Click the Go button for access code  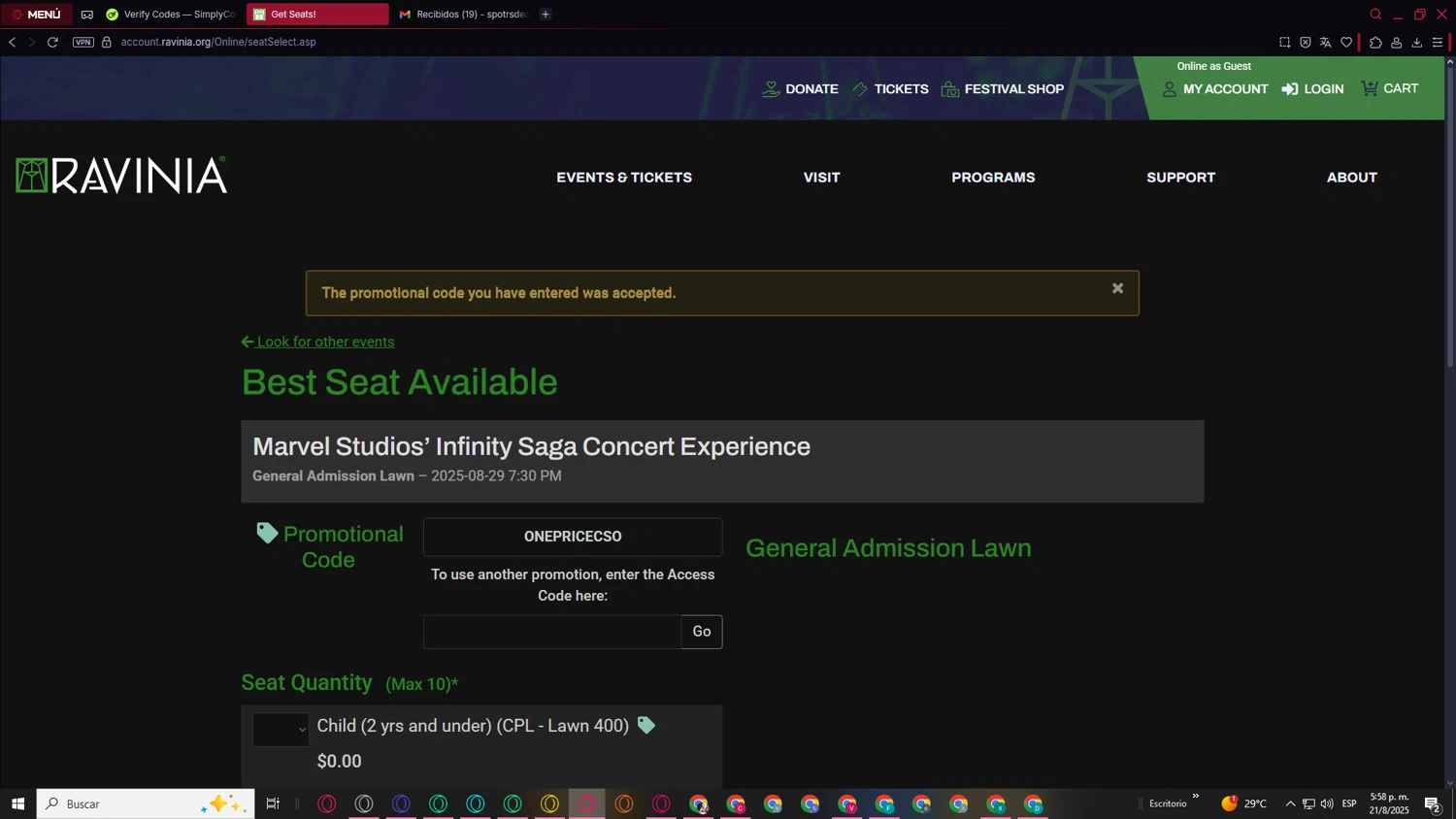(x=702, y=632)
